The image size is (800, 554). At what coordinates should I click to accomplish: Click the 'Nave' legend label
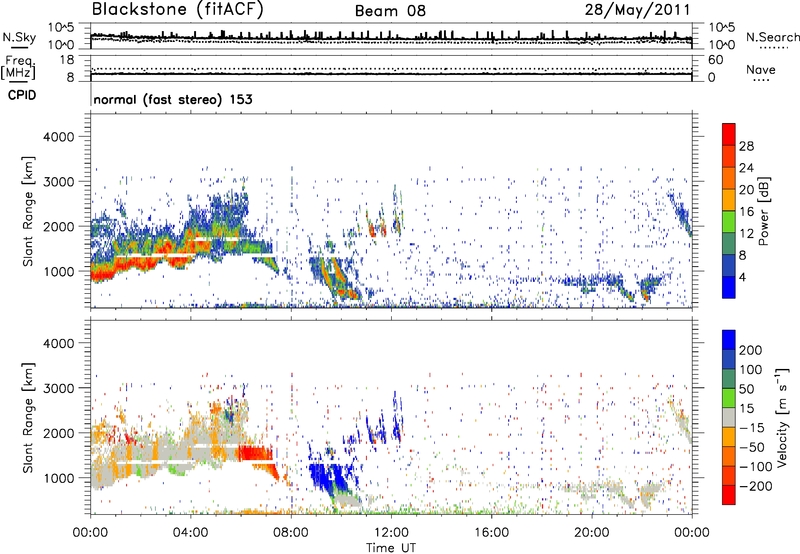(761, 69)
